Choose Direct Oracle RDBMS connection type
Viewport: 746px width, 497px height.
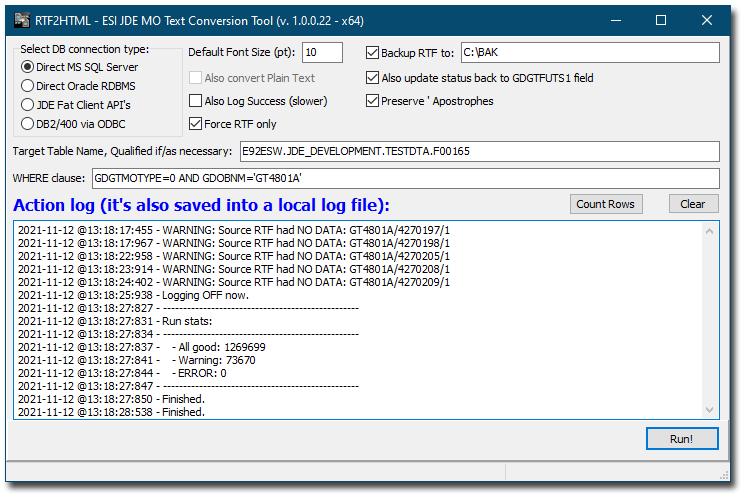pyautogui.click(x=28, y=86)
